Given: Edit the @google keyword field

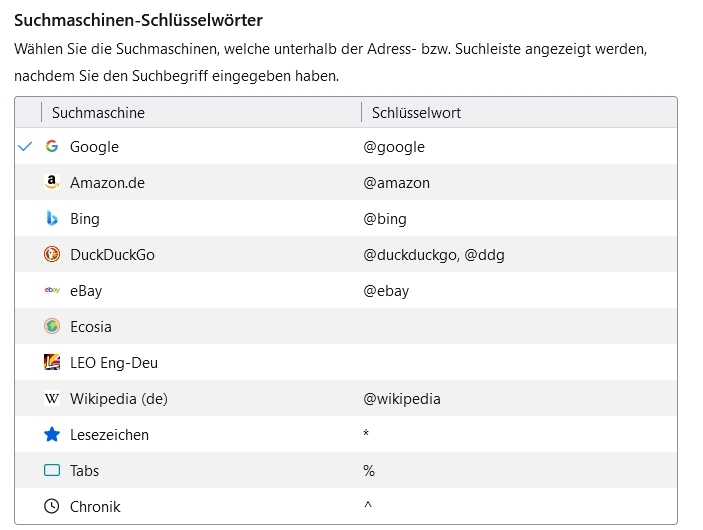Looking at the screenshot, I should coord(394,147).
